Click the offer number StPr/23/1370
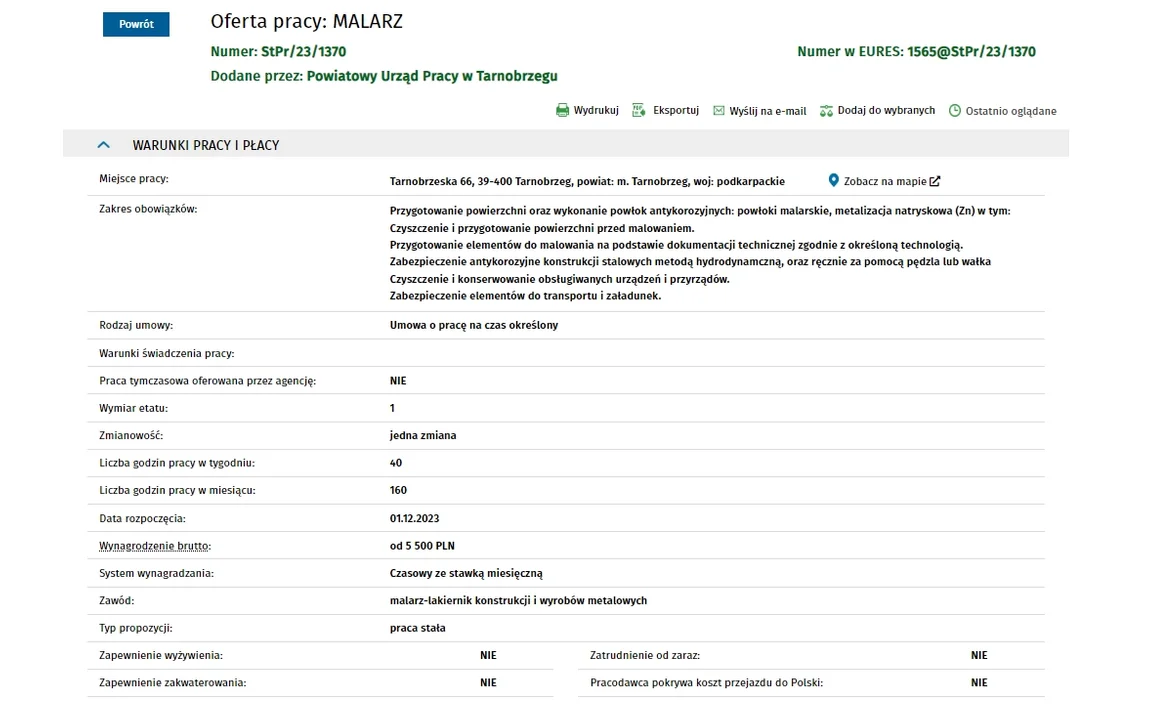The width and height of the screenshot is (1157, 720). 303,52
